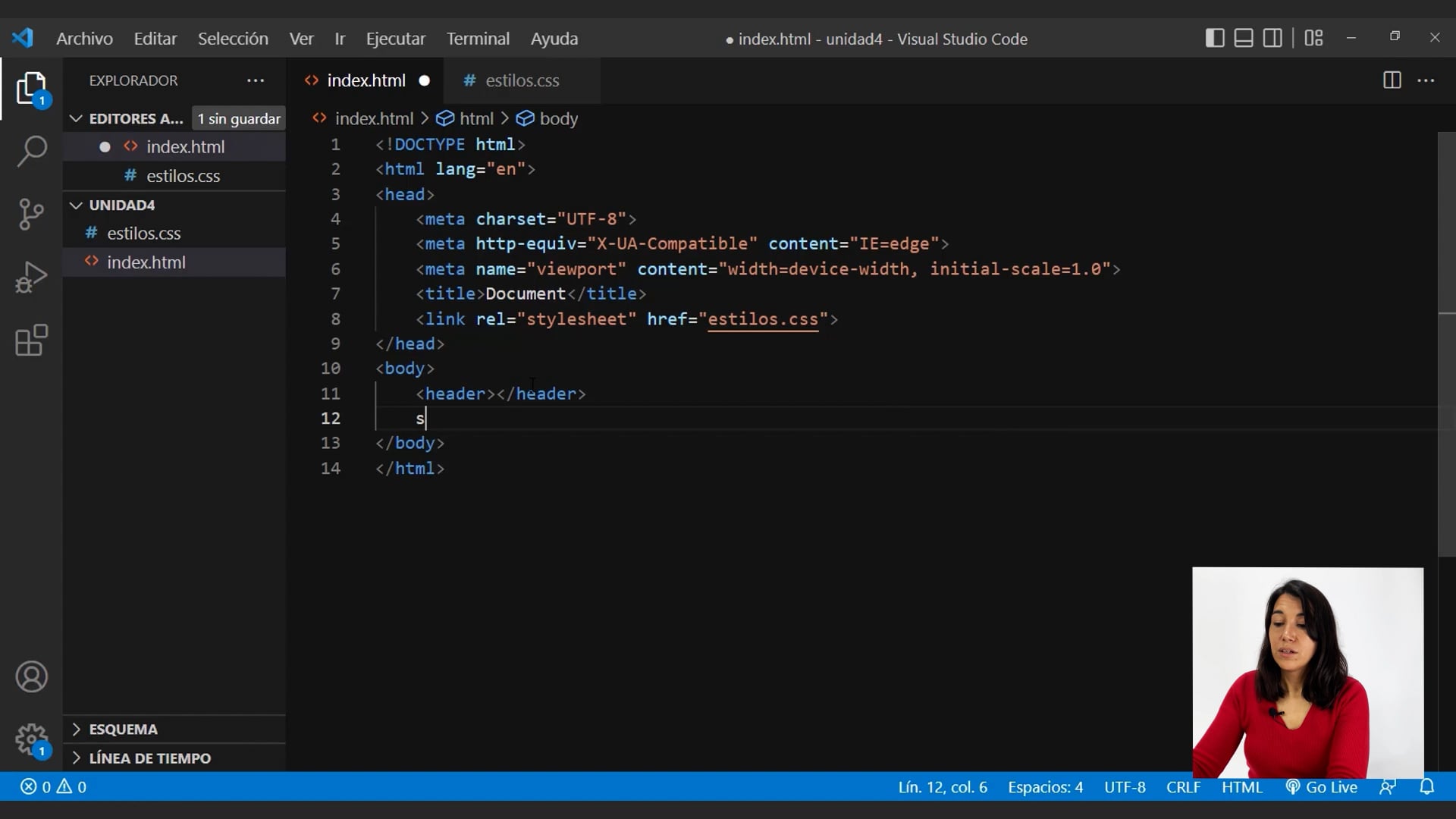Open the Accounts icon in the activity bar
This screenshot has width=1456, height=819.
[x=31, y=676]
